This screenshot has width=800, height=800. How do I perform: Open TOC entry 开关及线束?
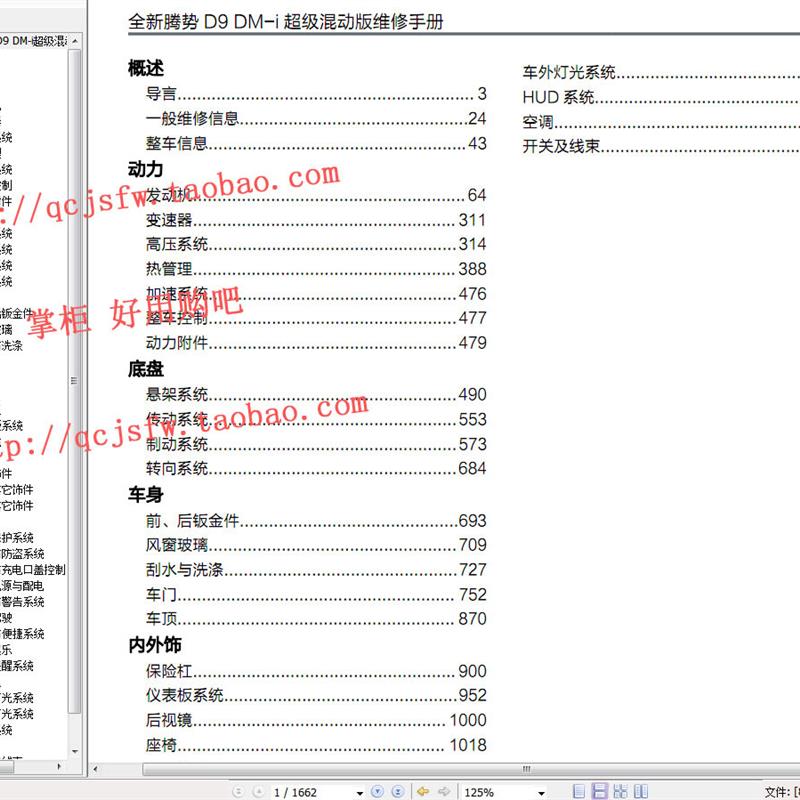[x=661, y=146]
